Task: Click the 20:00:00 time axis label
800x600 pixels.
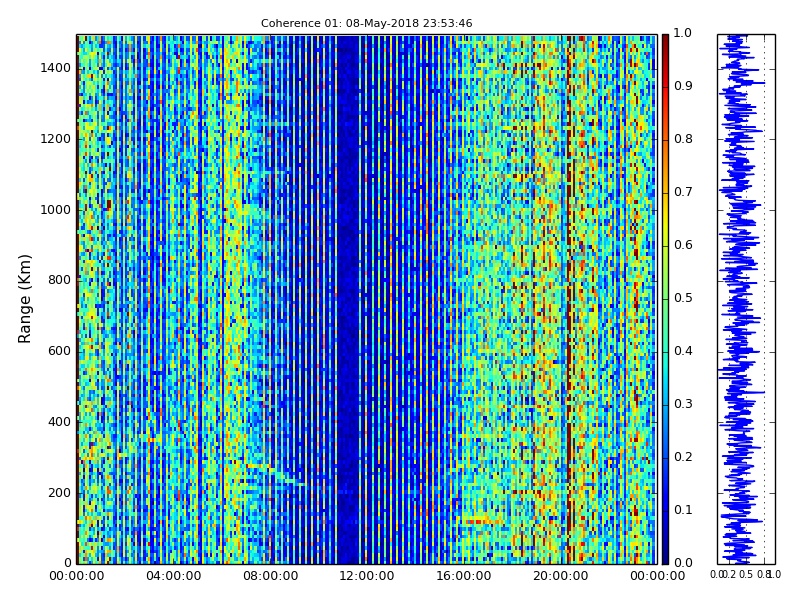Action: 561,577
